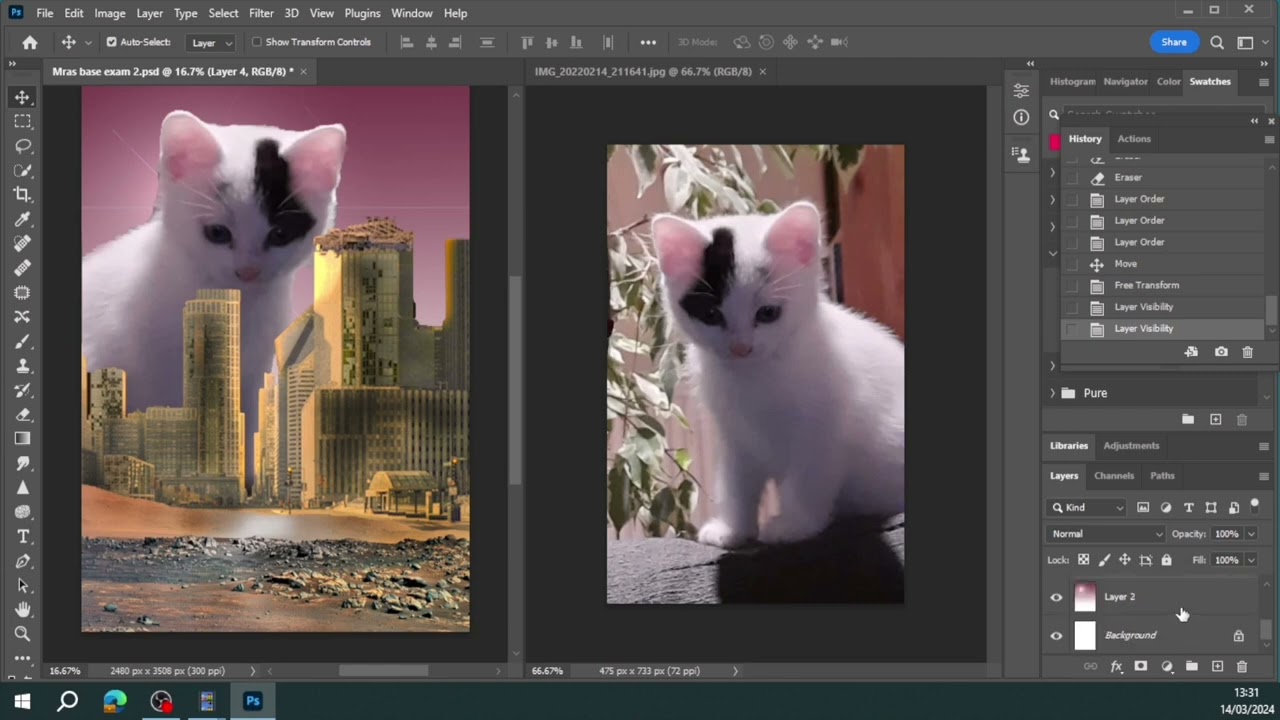Open History panel menu
Viewport: 1280px width, 720px height.
[x=1269, y=139]
